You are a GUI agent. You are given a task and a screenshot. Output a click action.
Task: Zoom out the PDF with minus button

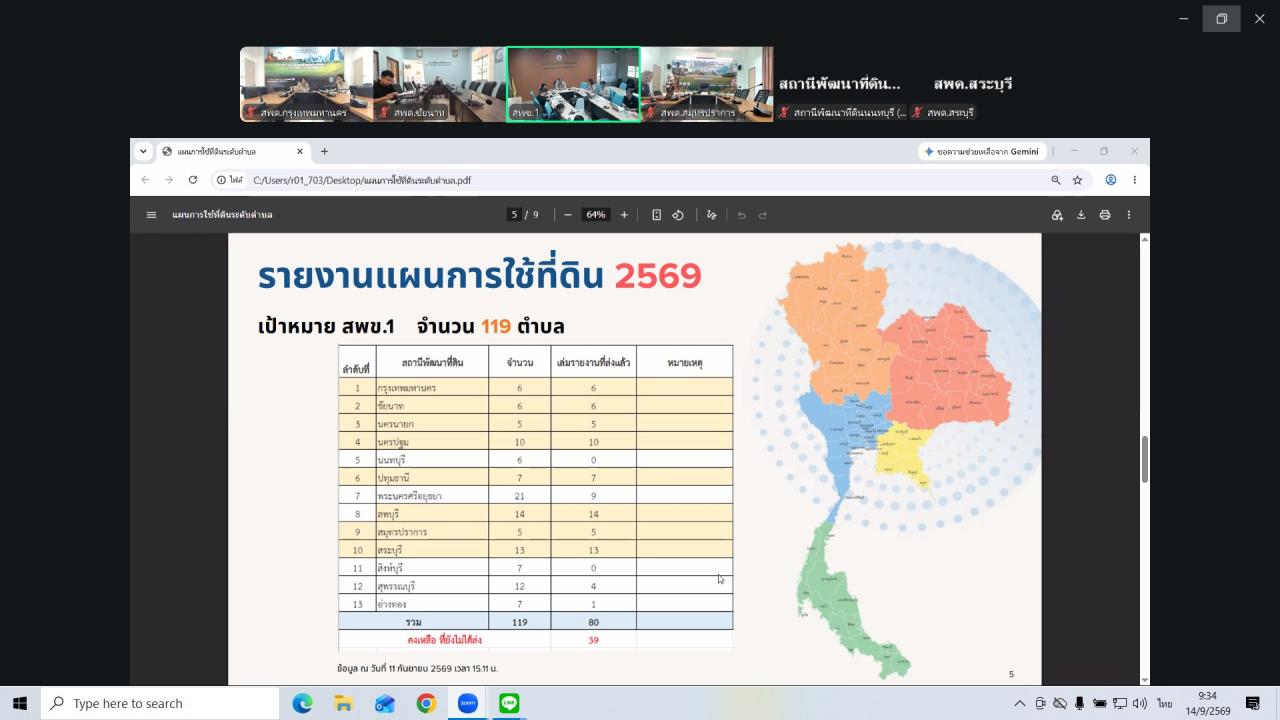tap(568, 215)
